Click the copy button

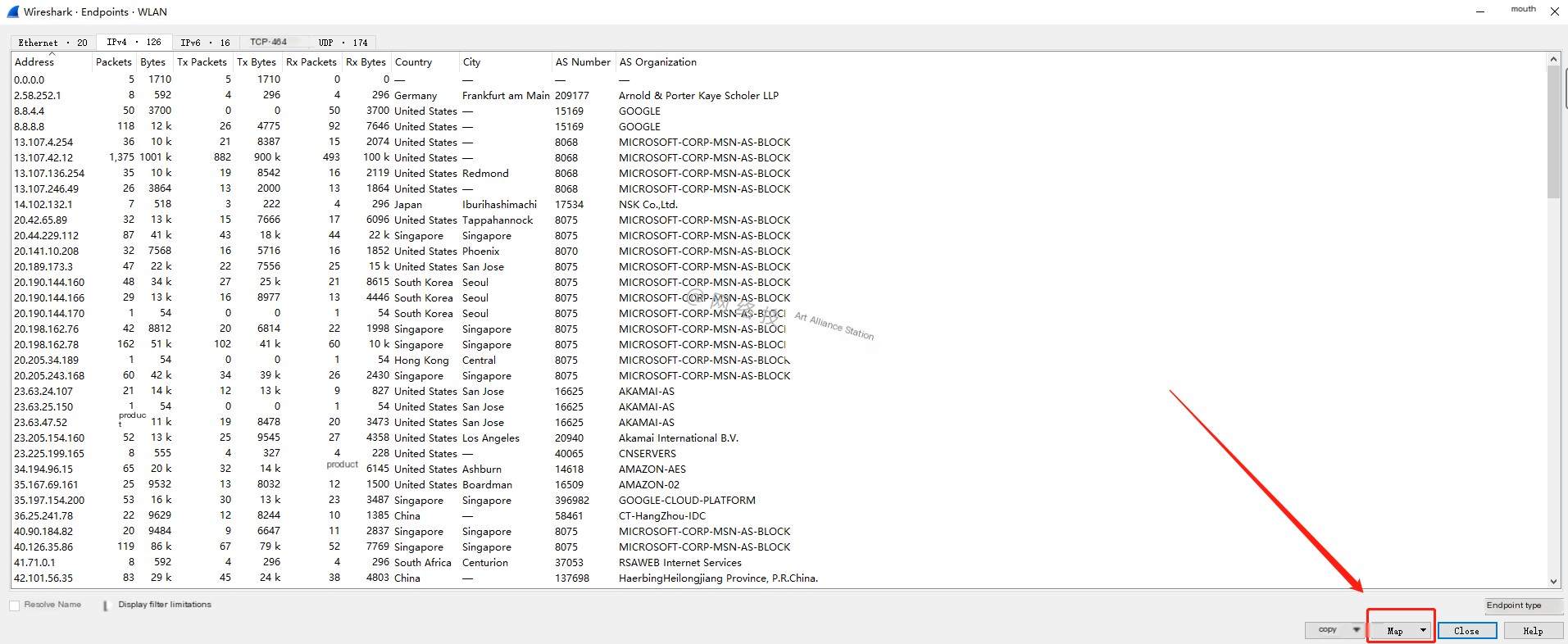coord(1328,630)
